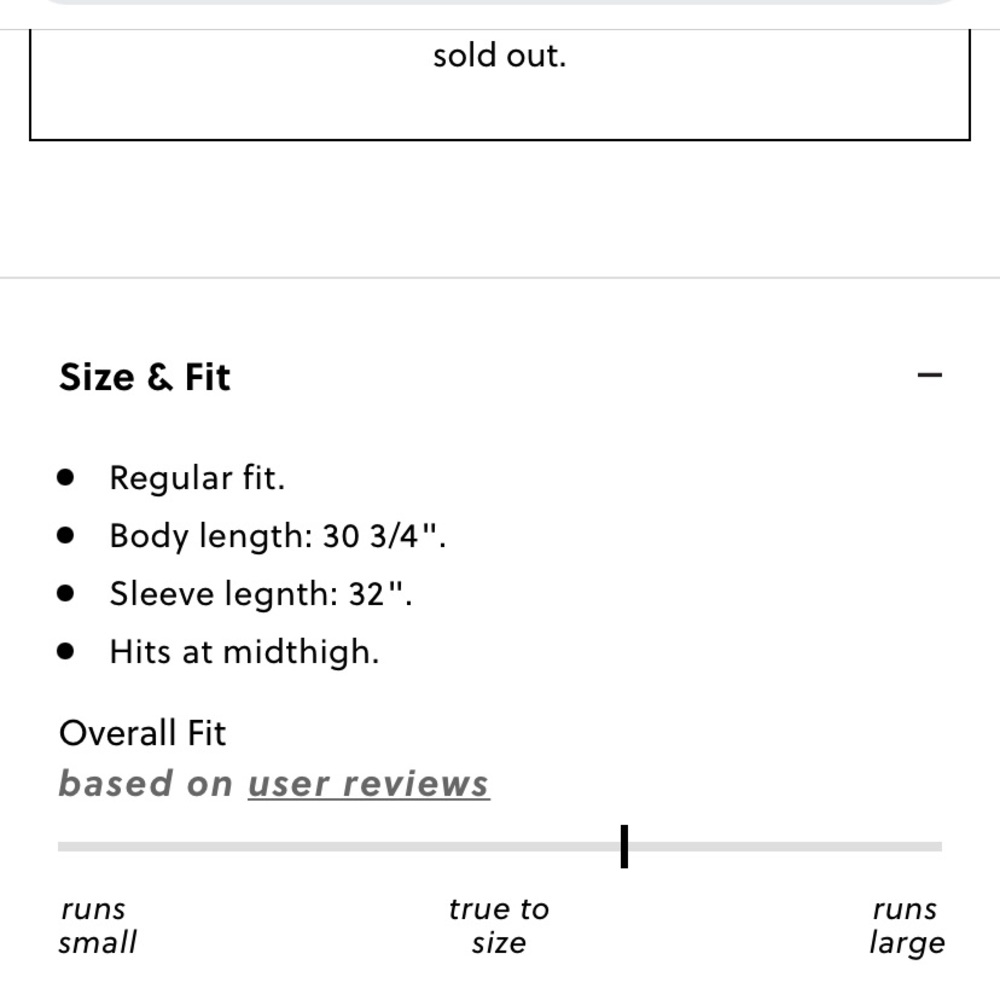The width and height of the screenshot is (1000, 1000).
Task: Click the Regular fit bullet point text
Action: (x=197, y=478)
